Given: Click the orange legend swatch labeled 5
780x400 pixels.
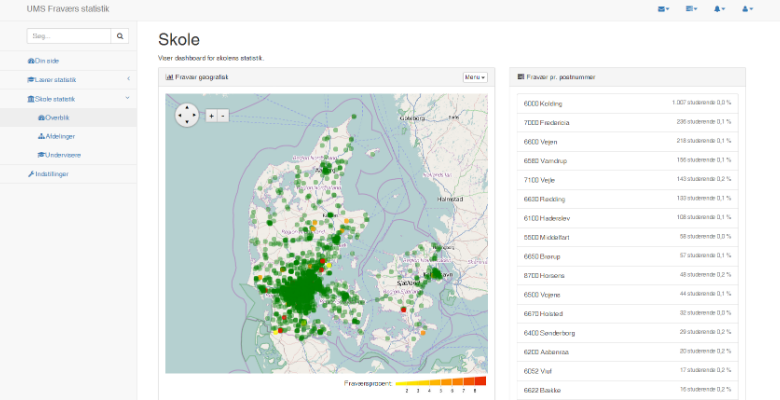Looking at the screenshot, I should [x=446, y=382].
